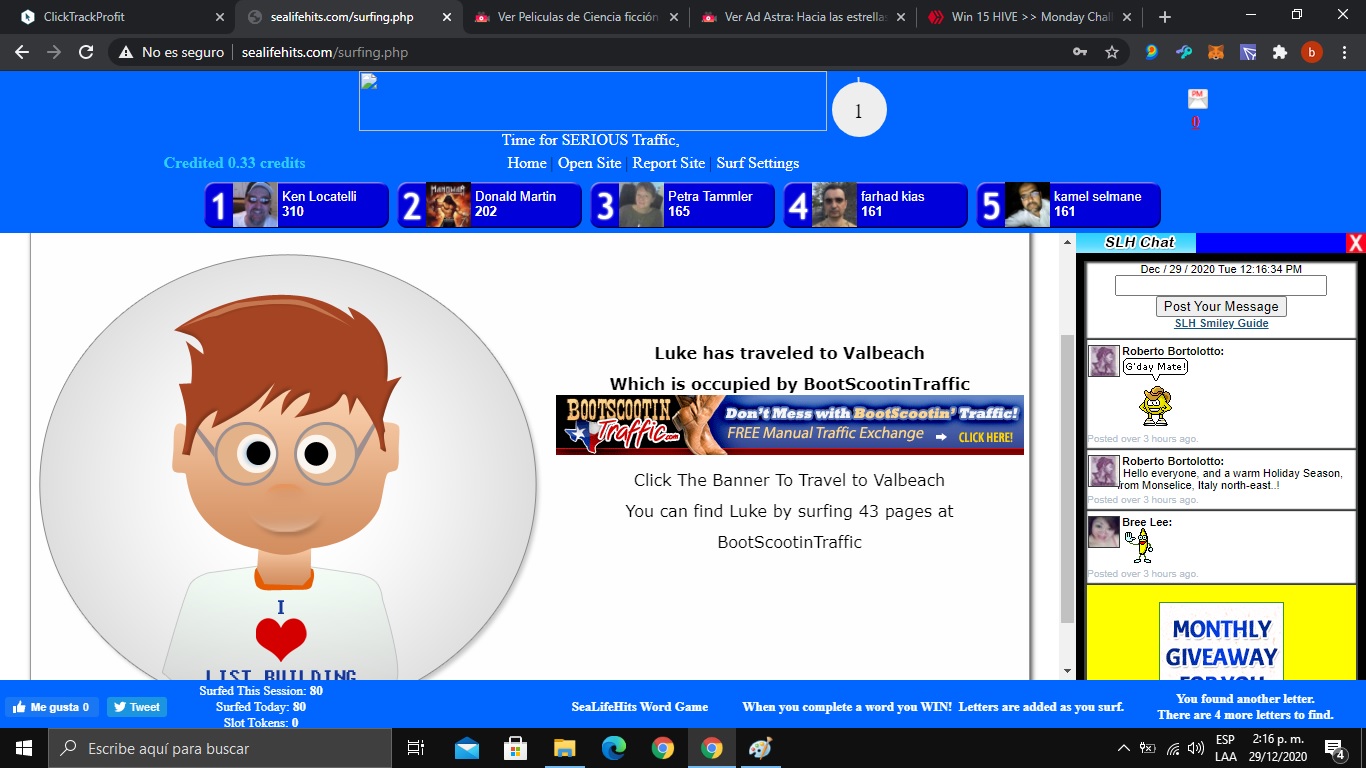Open the not secure site info icon
The image size is (1366, 768).
coord(126,52)
